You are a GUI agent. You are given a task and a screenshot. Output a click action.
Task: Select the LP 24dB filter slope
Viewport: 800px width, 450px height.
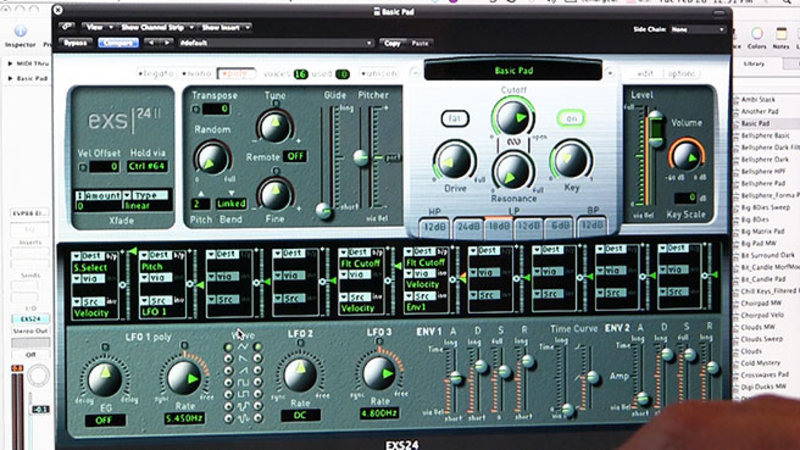(x=468, y=227)
